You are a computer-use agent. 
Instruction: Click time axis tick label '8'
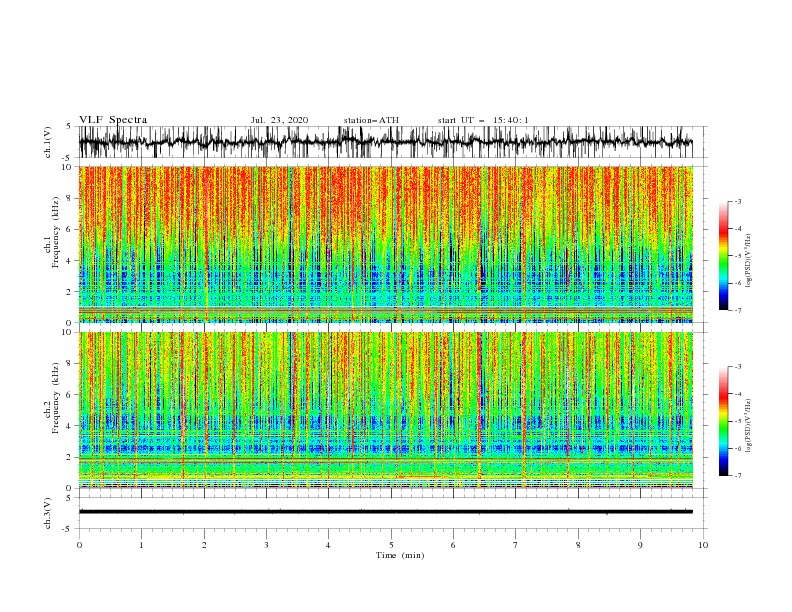click(578, 545)
